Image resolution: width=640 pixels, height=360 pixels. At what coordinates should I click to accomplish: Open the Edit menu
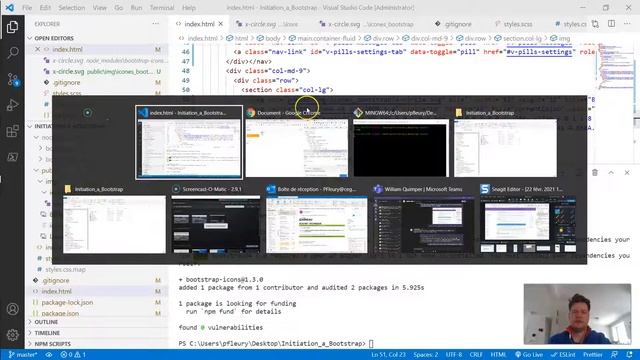coord(45,8)
